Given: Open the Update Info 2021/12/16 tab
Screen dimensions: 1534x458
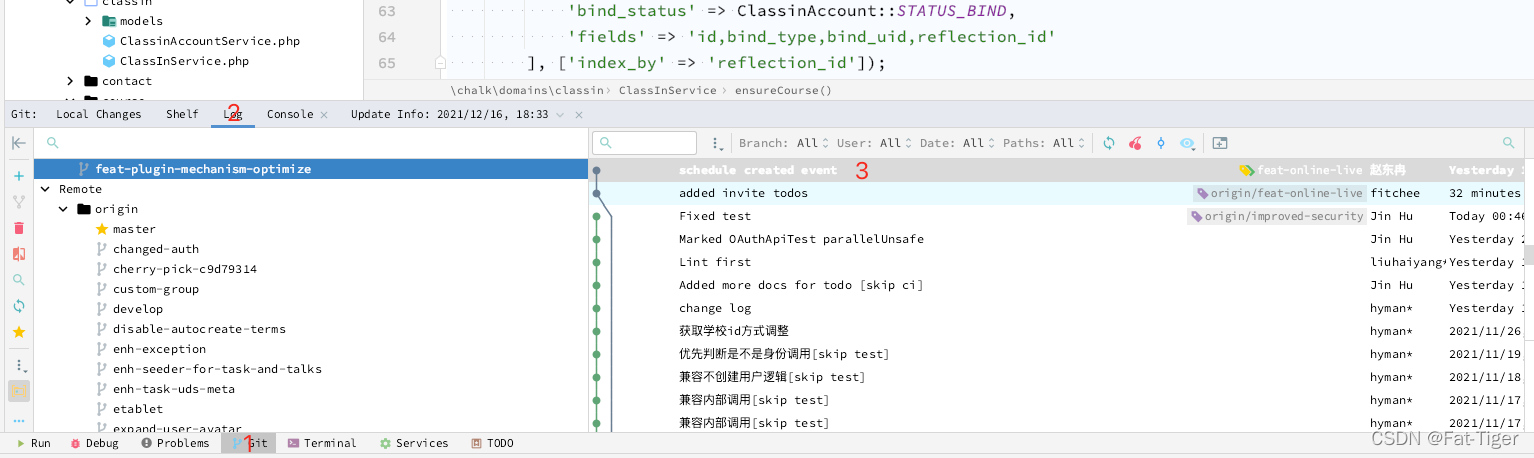Looking at the screenshot, I should pyautogui.click(x=449, y=114).
